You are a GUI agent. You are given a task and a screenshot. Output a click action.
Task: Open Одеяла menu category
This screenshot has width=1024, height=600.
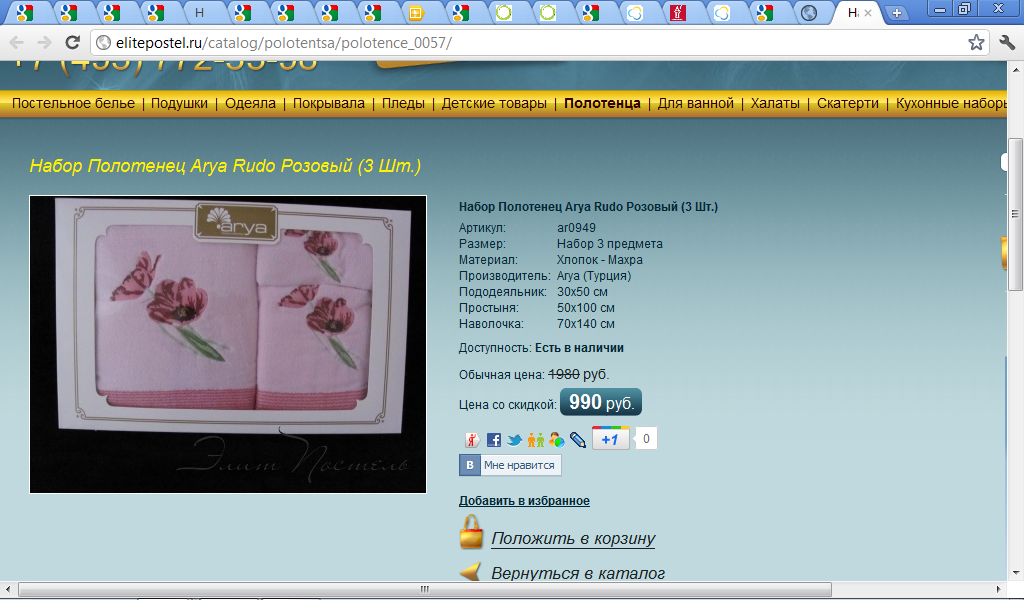pos(250,103)
